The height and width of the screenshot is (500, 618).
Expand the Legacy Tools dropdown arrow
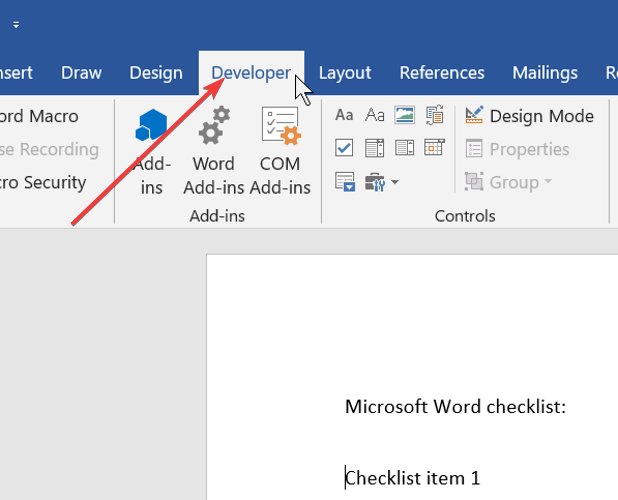click(x=395, y=182)
